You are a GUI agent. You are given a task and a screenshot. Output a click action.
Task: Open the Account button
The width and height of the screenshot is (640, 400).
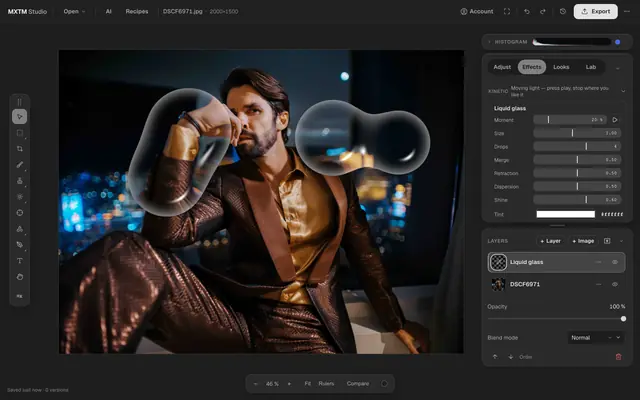click(x=477, y=11)
